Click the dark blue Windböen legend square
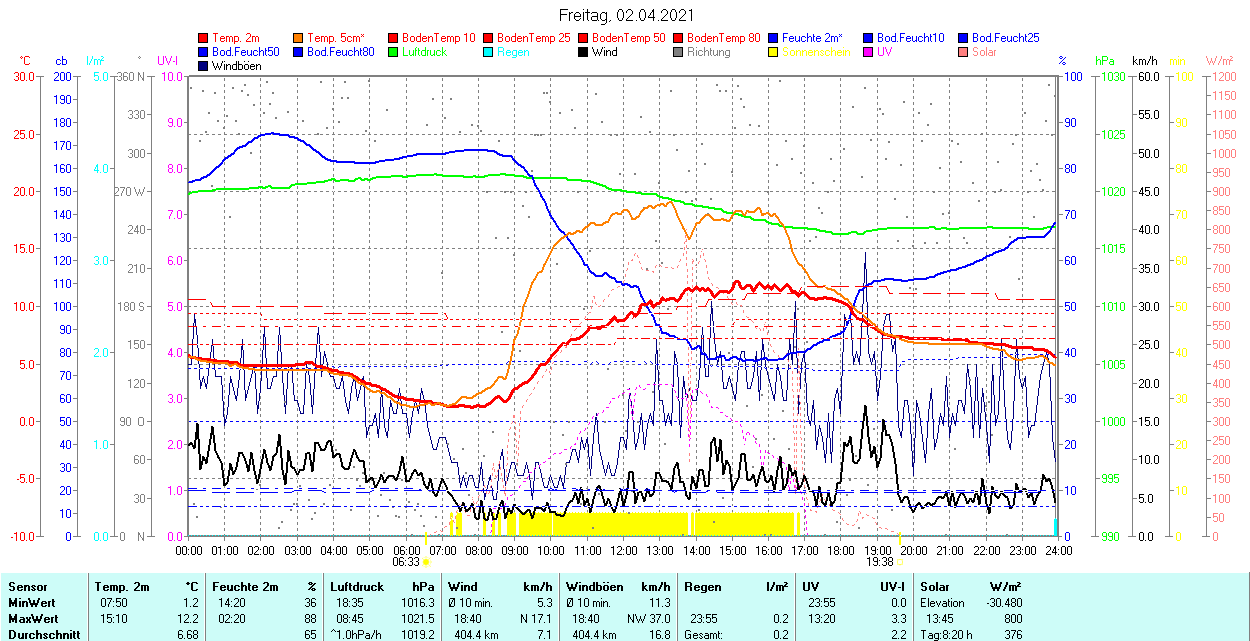1250x641 pixels. tap(204, 66)
